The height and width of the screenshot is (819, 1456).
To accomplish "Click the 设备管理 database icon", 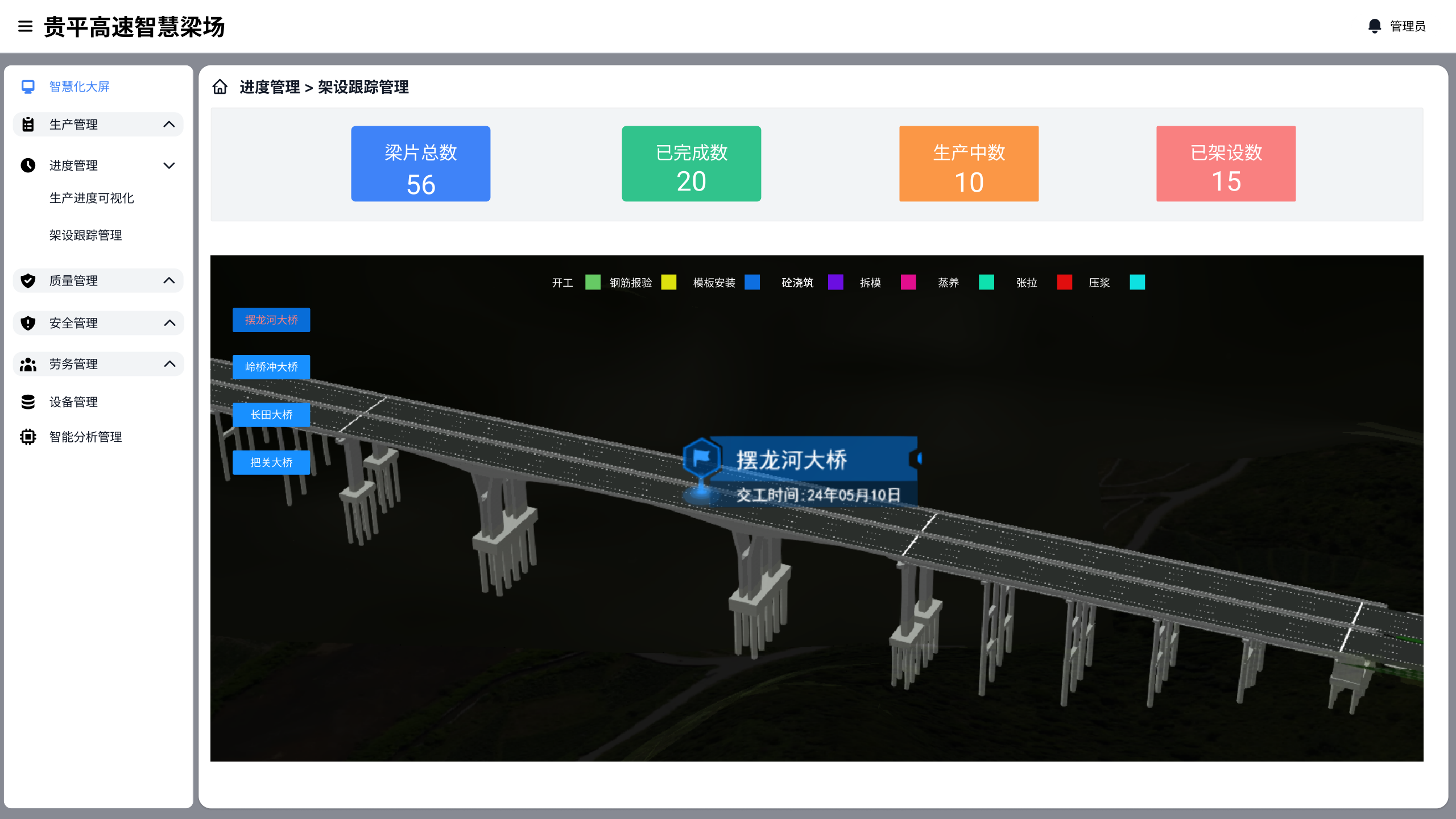I will (28, 402).
